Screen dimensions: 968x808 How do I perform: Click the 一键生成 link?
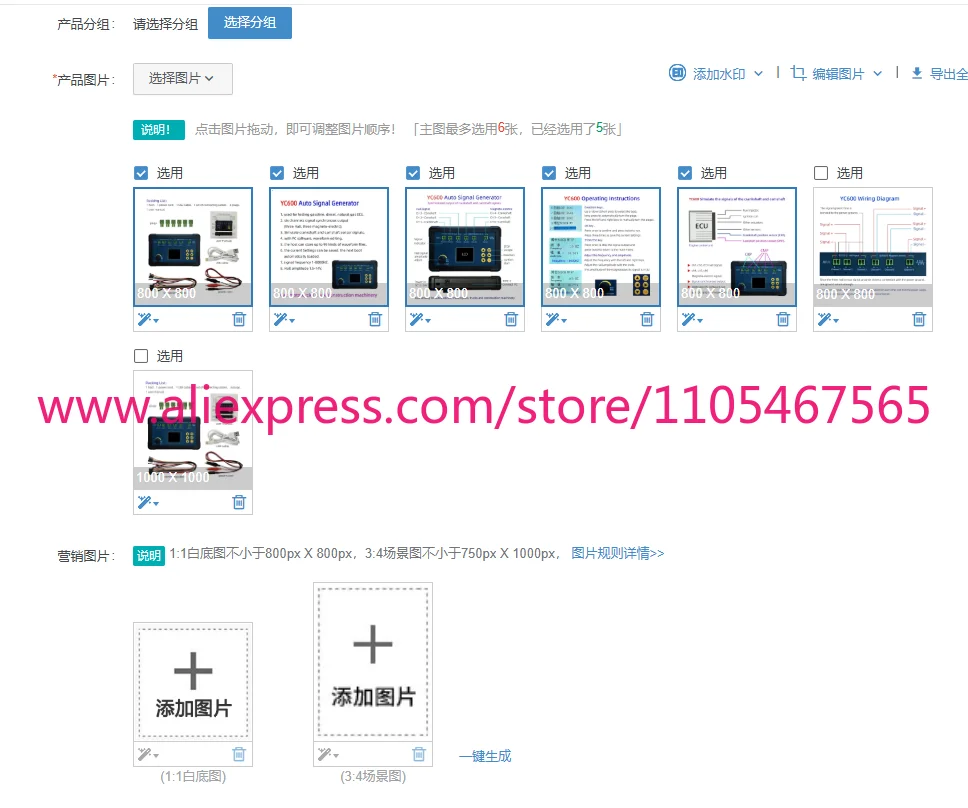coord(485,756)
